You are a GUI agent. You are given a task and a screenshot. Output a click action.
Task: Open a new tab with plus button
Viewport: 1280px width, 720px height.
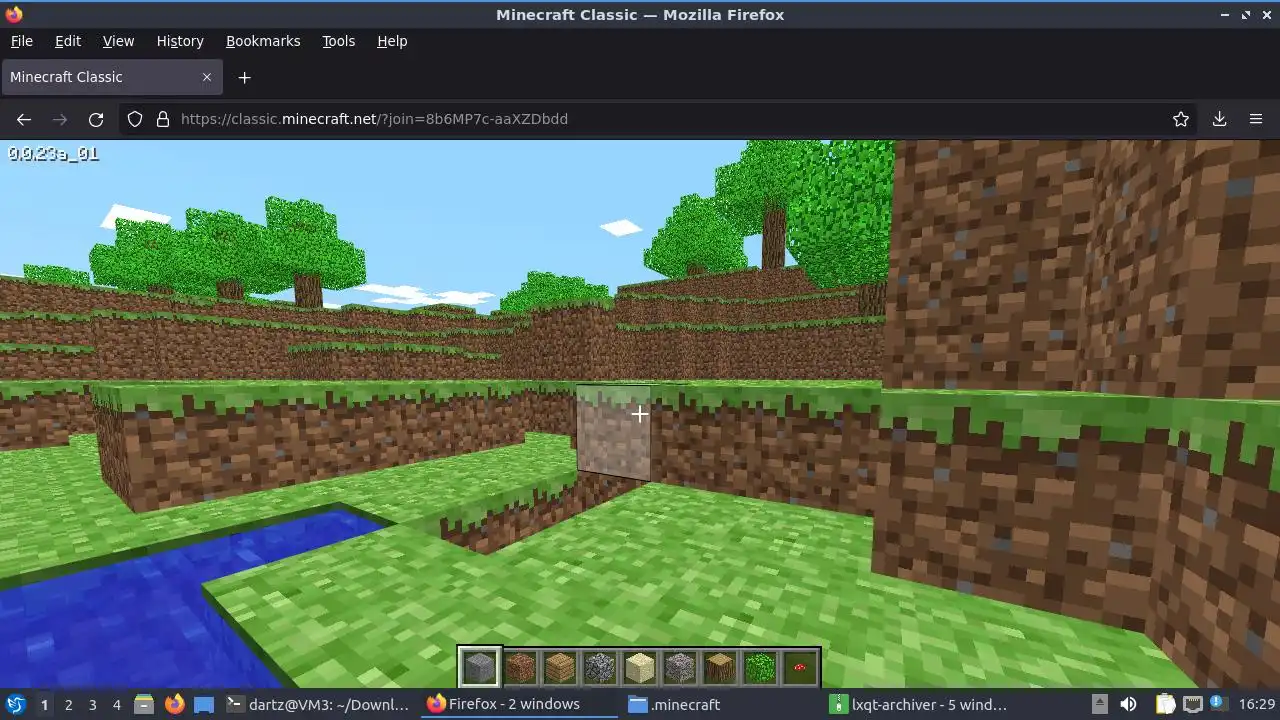pyautogui.click(x=244, y=77)
